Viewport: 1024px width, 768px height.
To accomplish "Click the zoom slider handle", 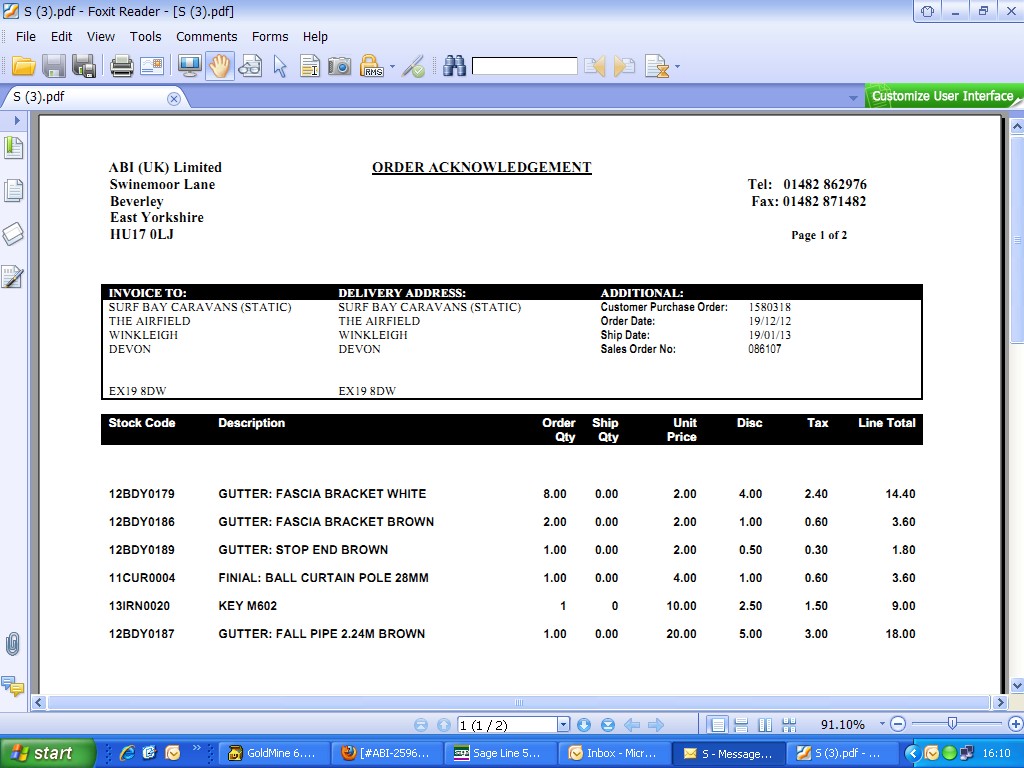I will 952,724.
